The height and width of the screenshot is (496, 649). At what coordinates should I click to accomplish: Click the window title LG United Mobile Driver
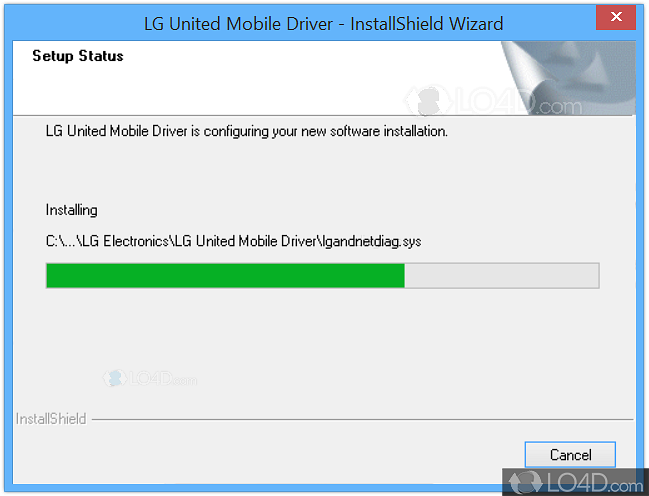[x=238, y=24]
